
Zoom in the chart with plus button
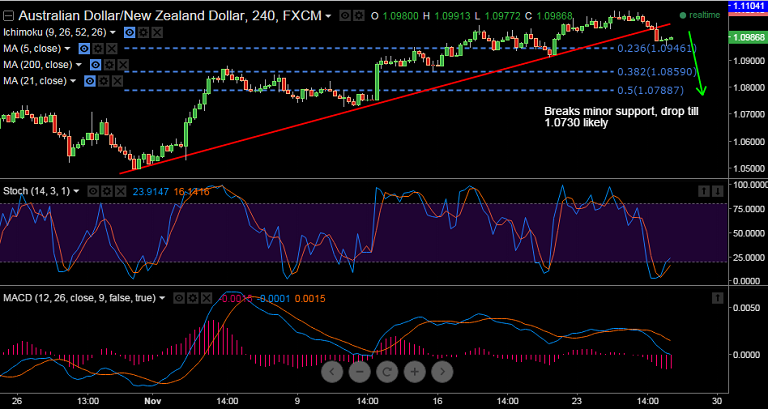pos(414,371)
